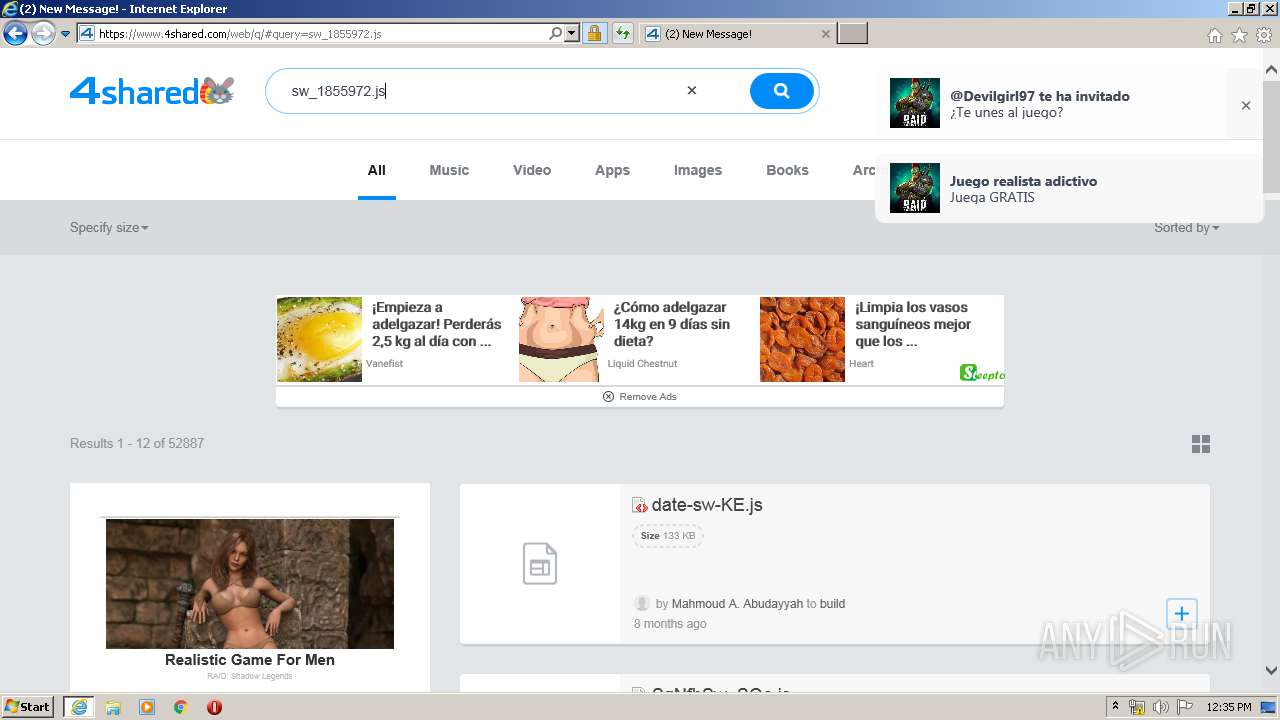Open the recent pages dropdown arrow
The image size is (1280, 720).
66,34
